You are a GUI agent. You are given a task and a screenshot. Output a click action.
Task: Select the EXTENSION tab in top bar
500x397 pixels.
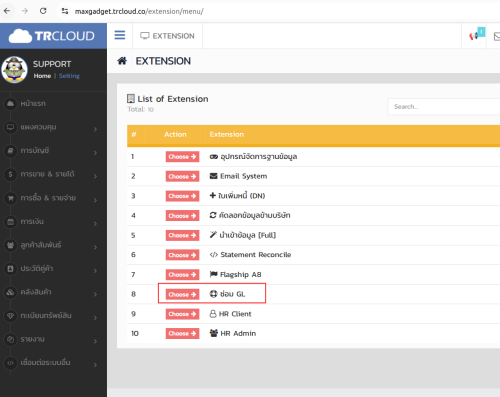(167, 36)
